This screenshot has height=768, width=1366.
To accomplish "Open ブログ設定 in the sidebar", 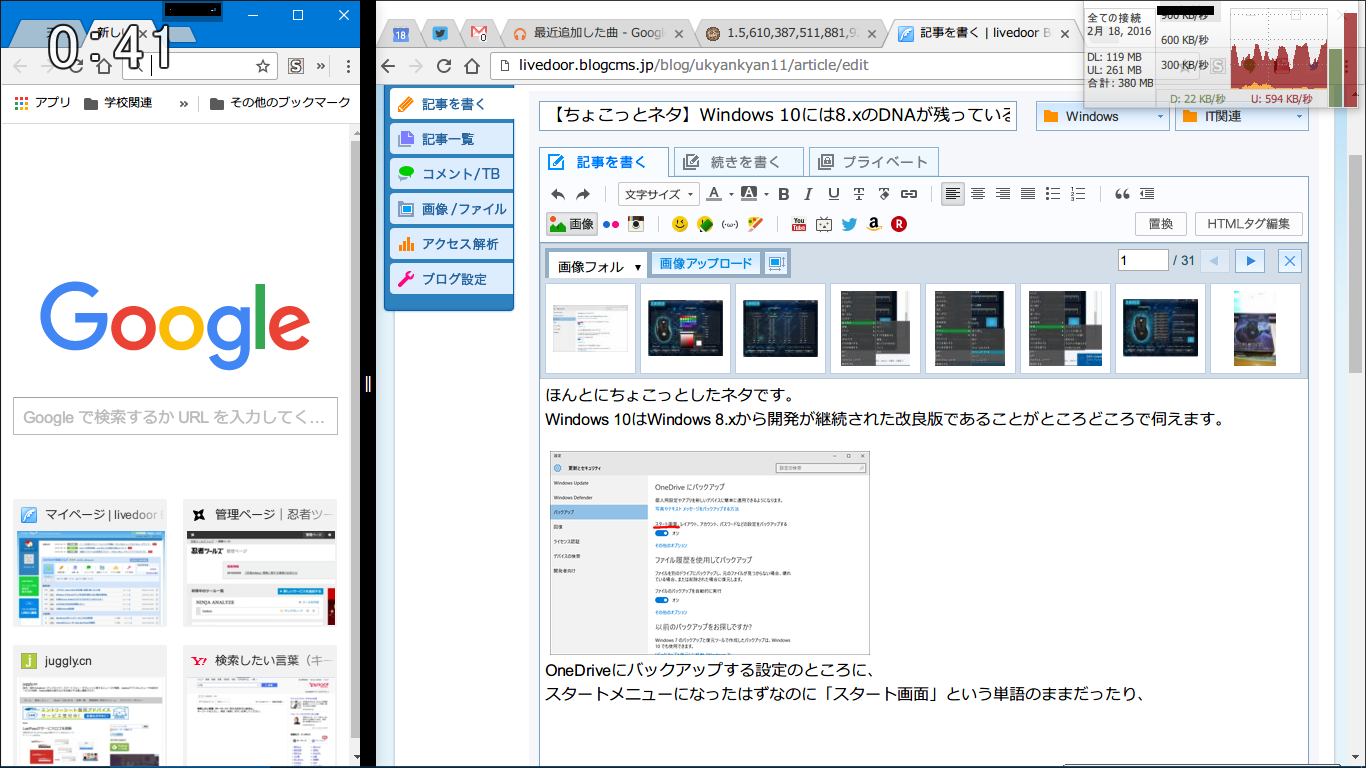I will tap(450, 279).
